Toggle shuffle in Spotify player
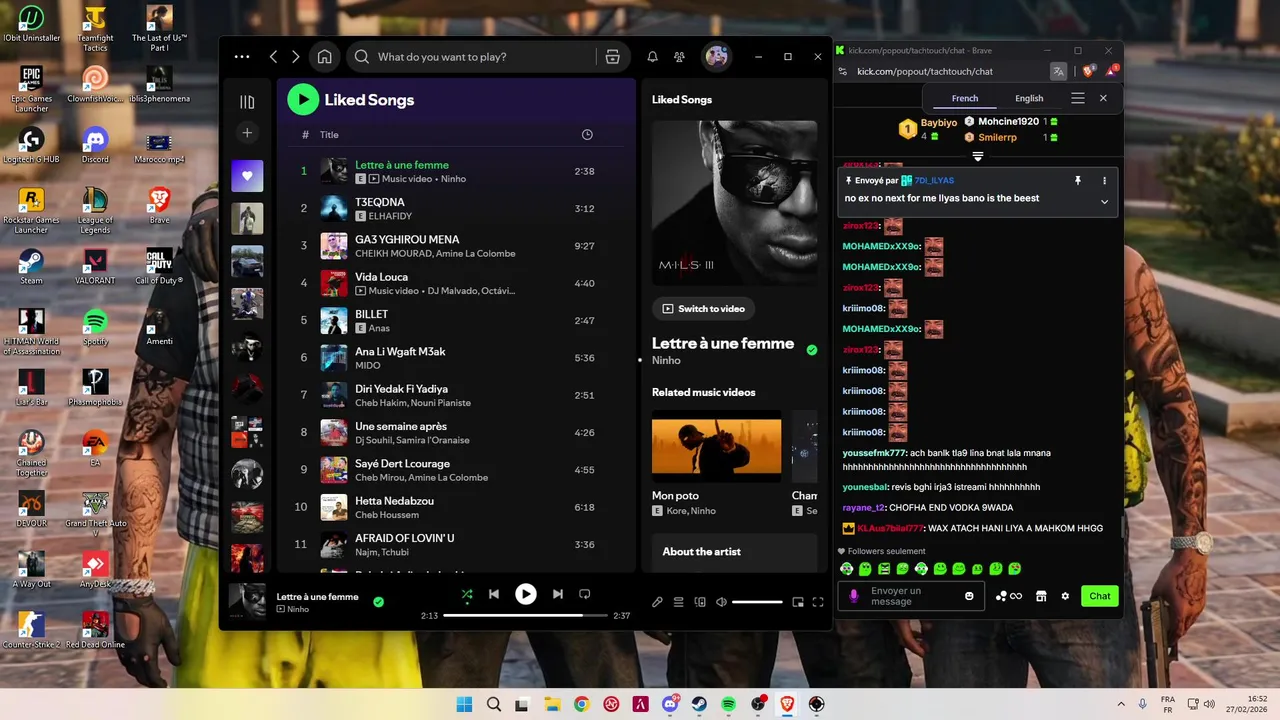 [x=467, y=594]
